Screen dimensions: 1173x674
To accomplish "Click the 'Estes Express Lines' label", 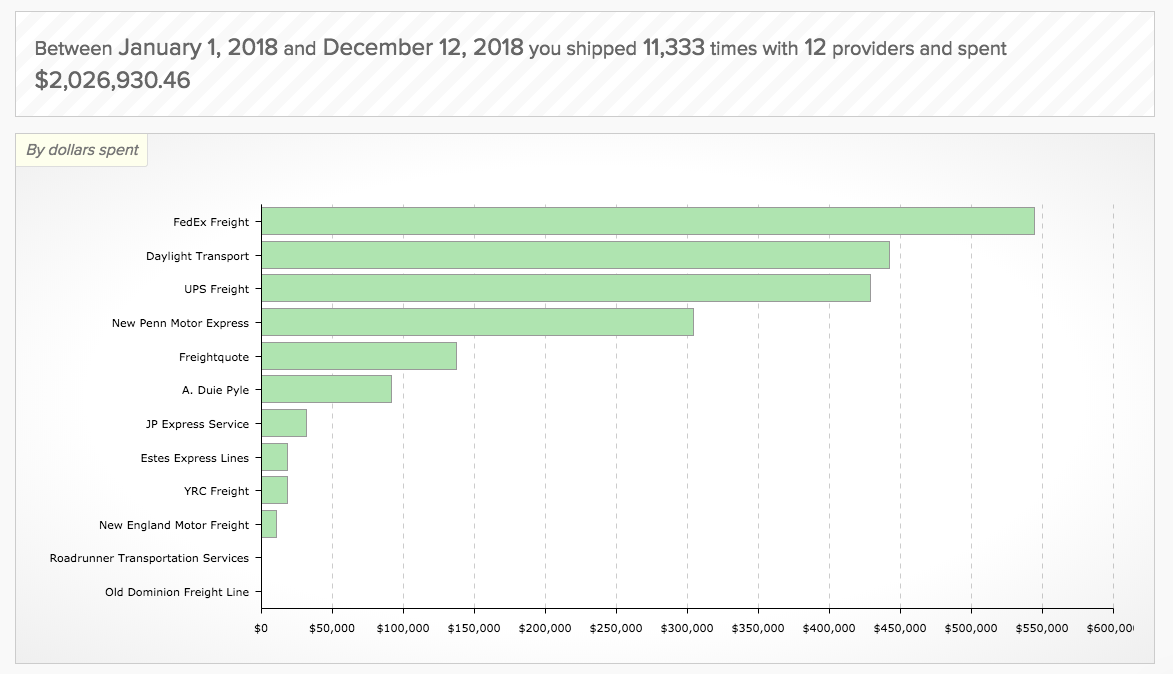I will click(x=195, y=458).
